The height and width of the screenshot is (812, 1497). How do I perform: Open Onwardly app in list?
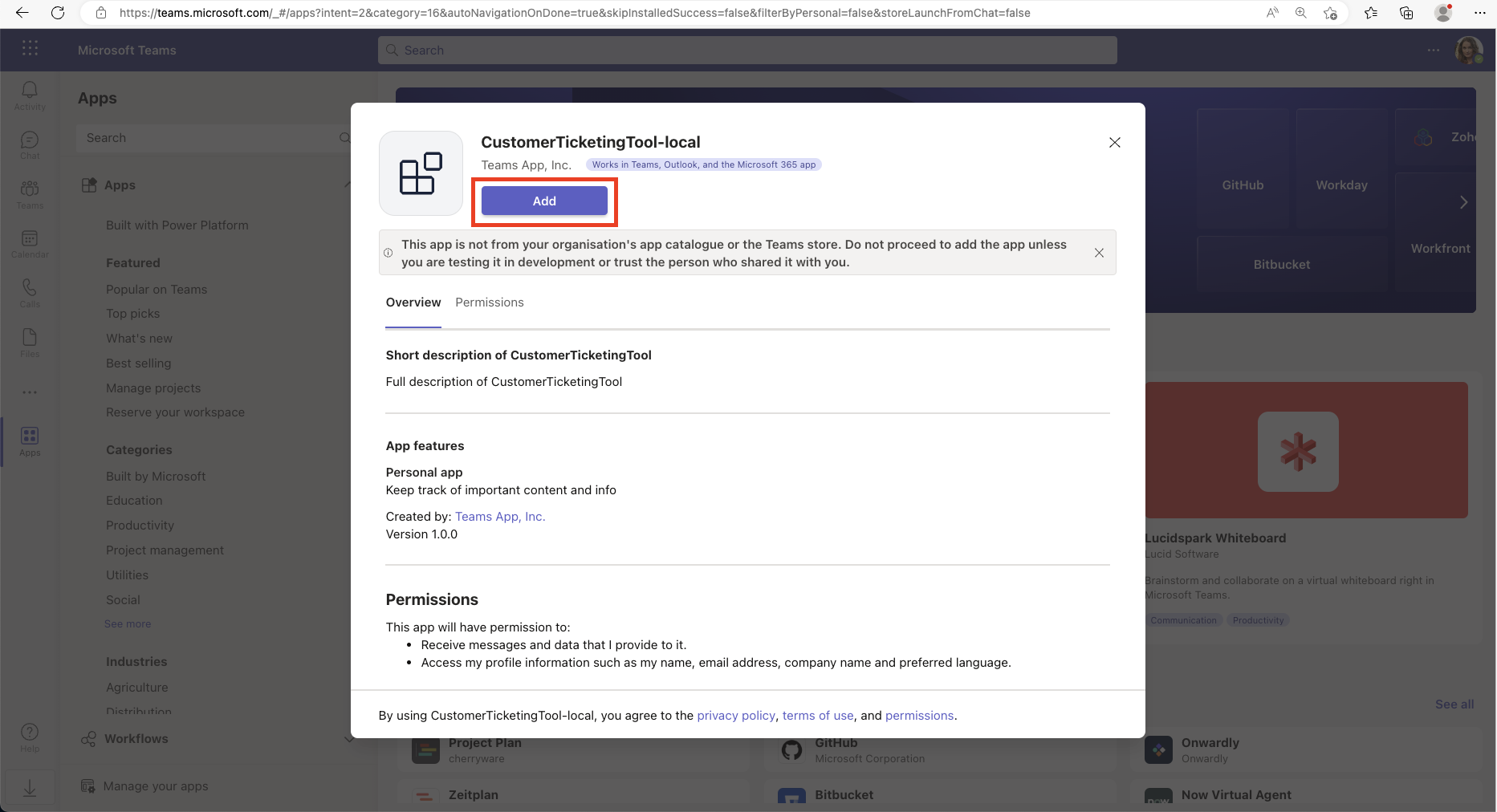[x=1305, y=750]
